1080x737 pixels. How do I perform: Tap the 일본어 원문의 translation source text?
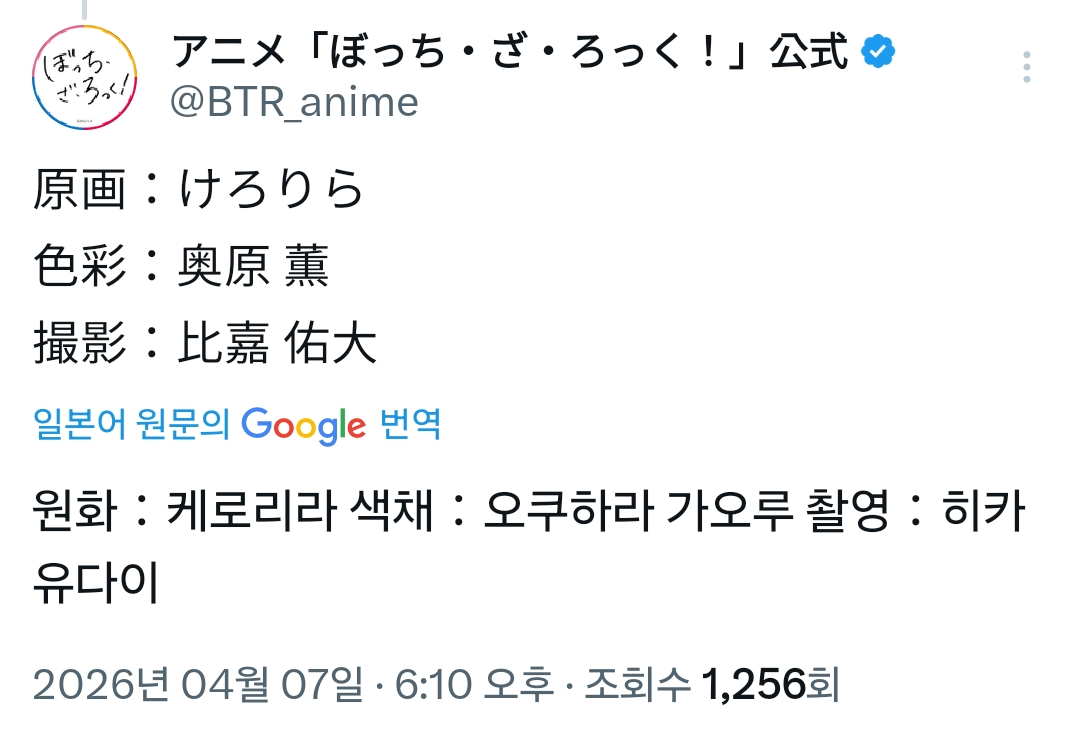pos(133,425)
